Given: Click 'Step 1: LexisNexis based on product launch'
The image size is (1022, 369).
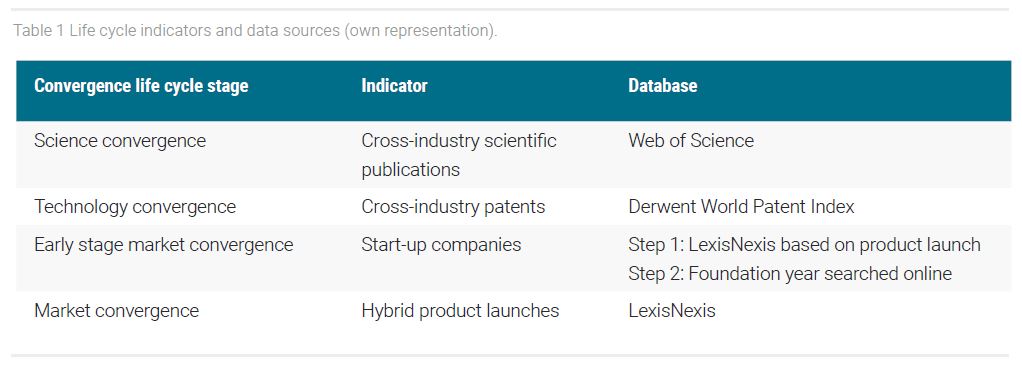Looking at the screenshot, I should click(804, 244).
